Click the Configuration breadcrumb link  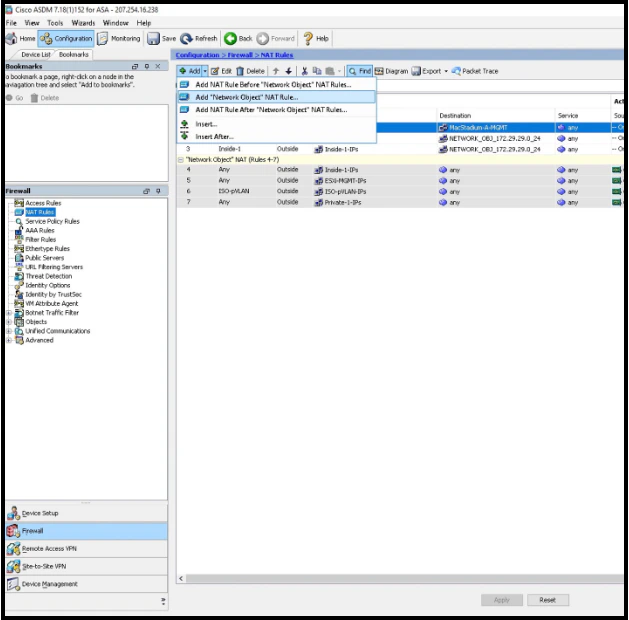(197, 55)
